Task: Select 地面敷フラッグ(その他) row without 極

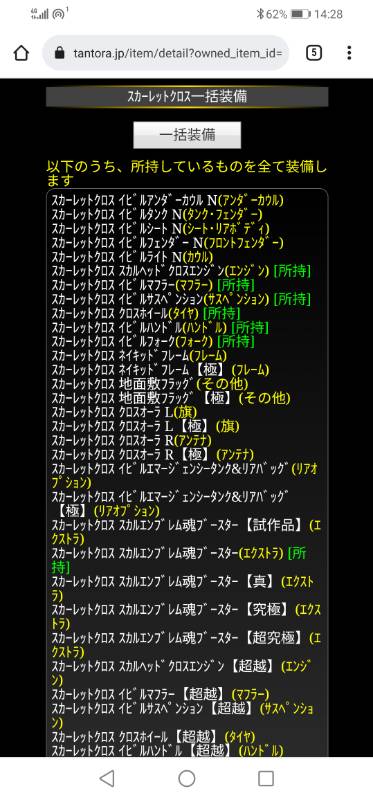Action: tap(150, 383)
